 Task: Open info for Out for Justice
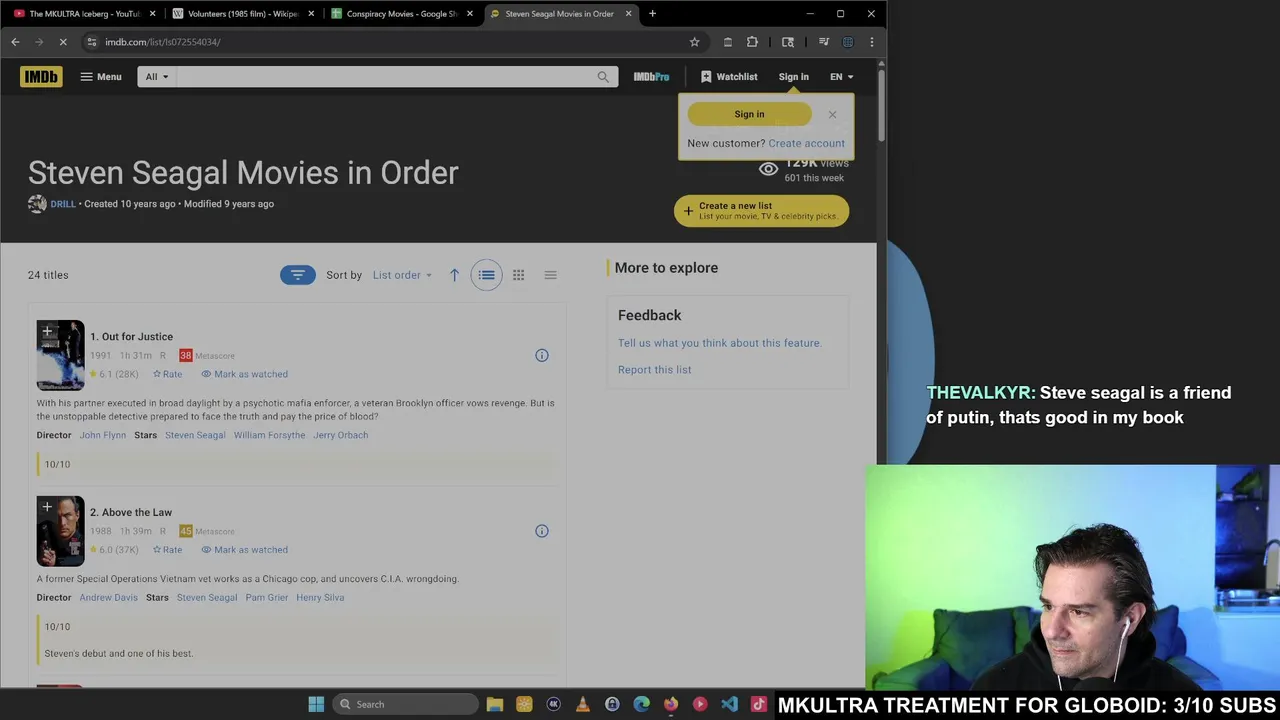coord(541,355)
